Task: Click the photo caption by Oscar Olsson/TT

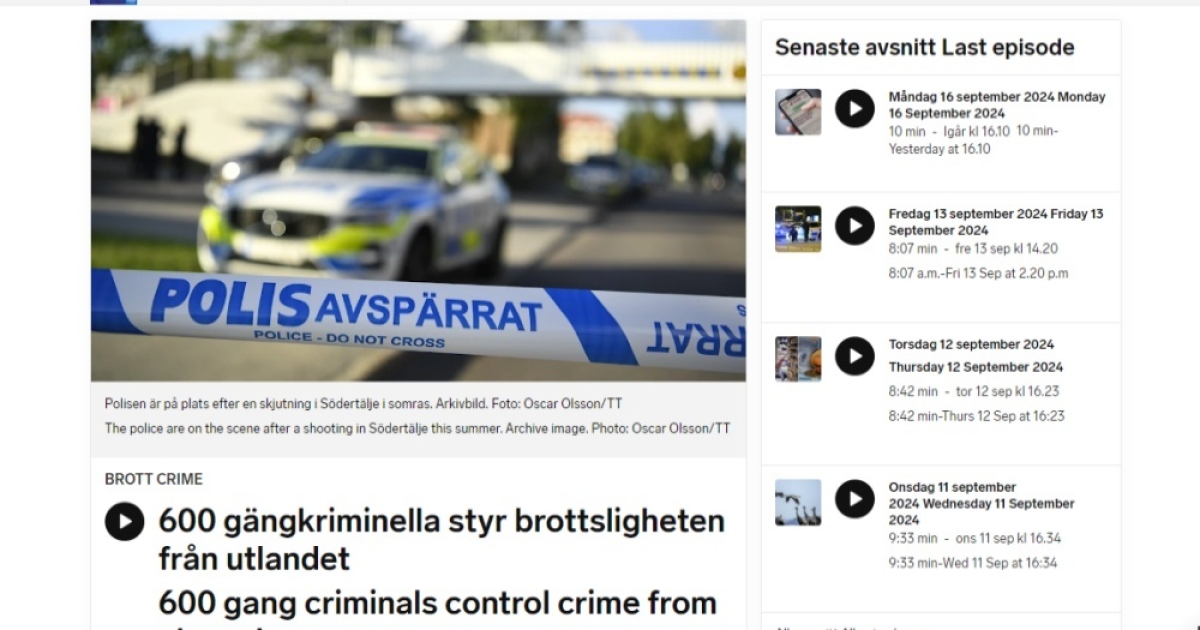Action: tap(418, 416)
